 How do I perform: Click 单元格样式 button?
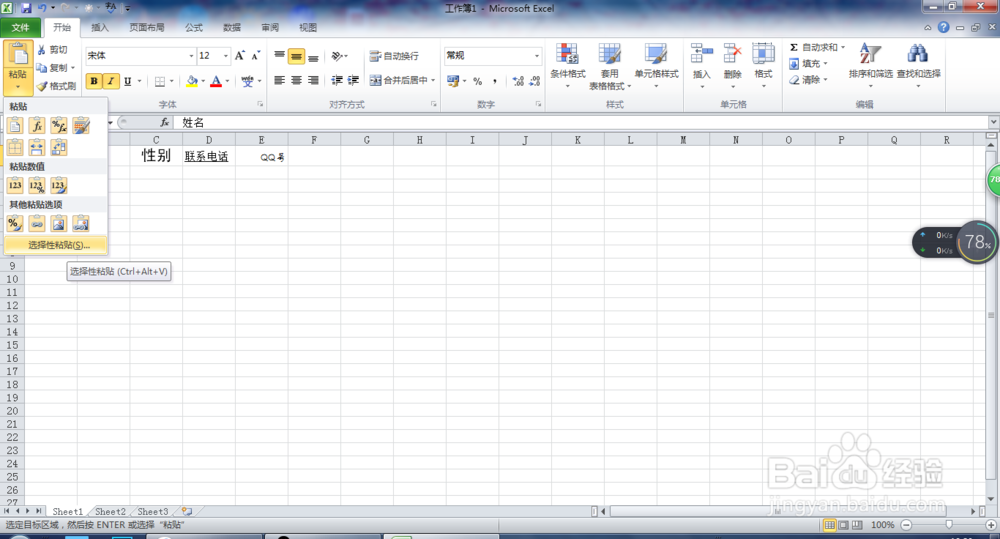click(x=656, y=66)
